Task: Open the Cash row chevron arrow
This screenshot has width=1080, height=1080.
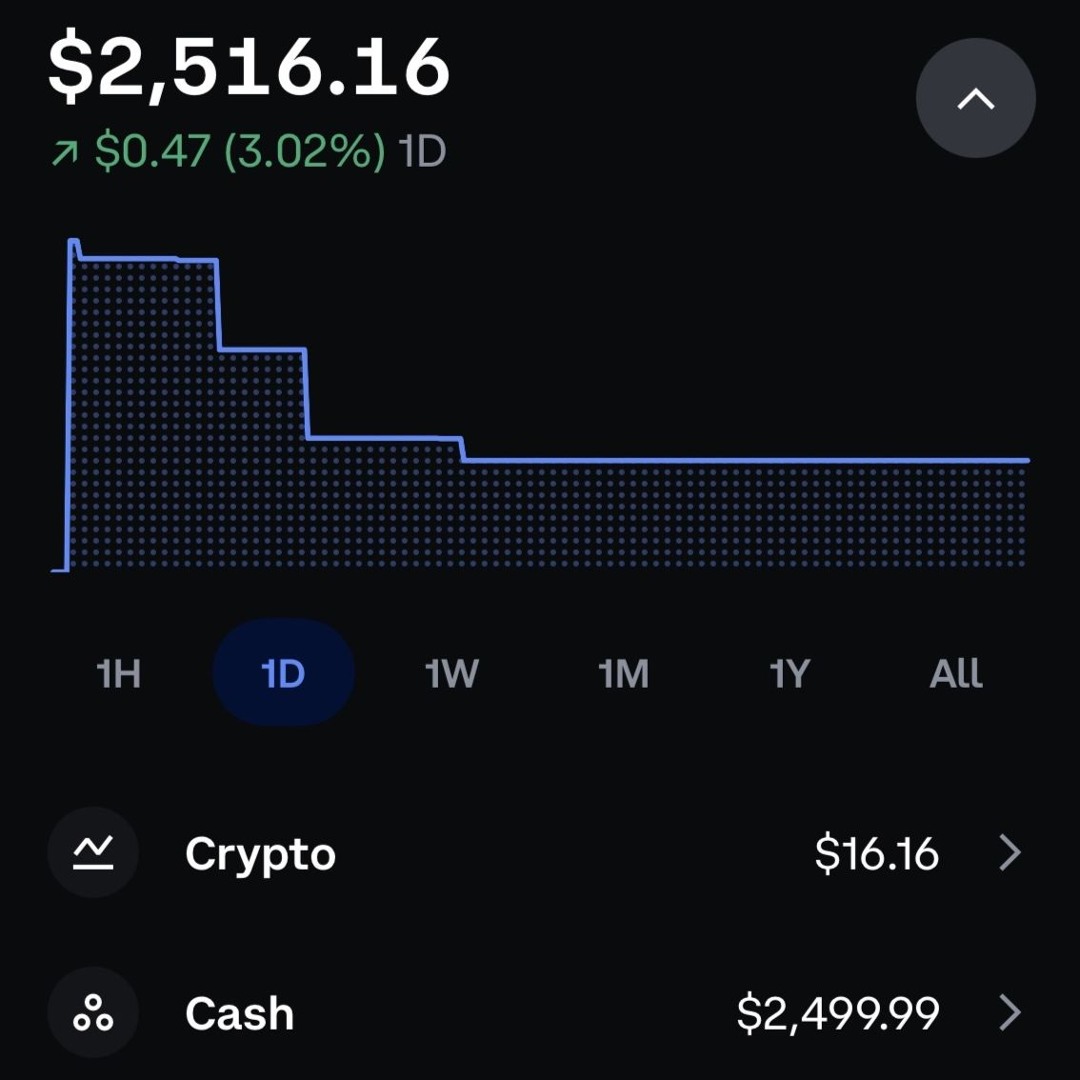Action: coord(1010,1012)
